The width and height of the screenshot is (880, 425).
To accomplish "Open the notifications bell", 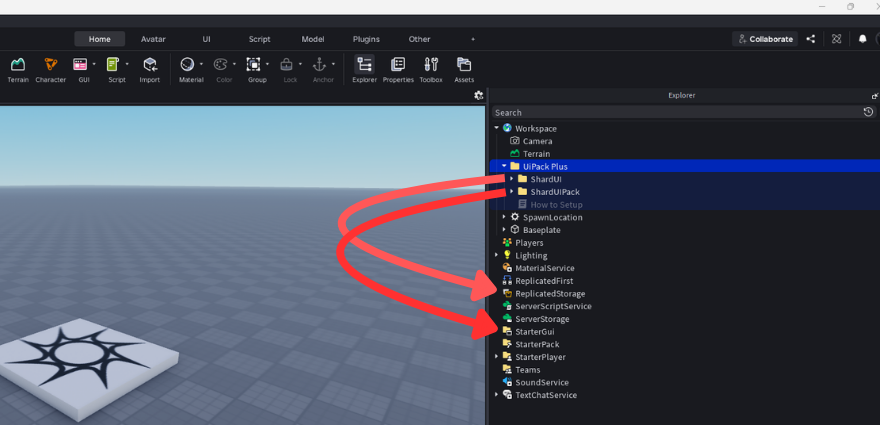I will pyautogui.click(x=863, y=39).
